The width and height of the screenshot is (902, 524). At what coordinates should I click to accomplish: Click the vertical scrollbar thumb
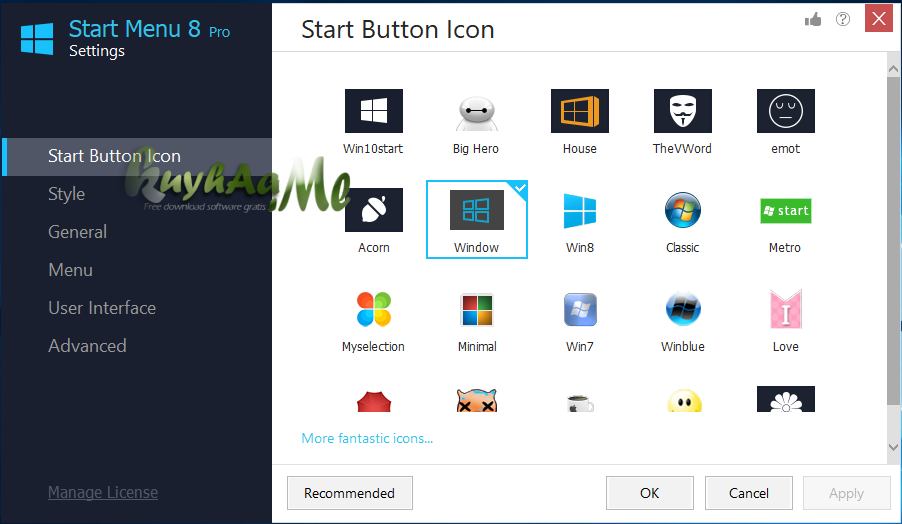(893, 240)
